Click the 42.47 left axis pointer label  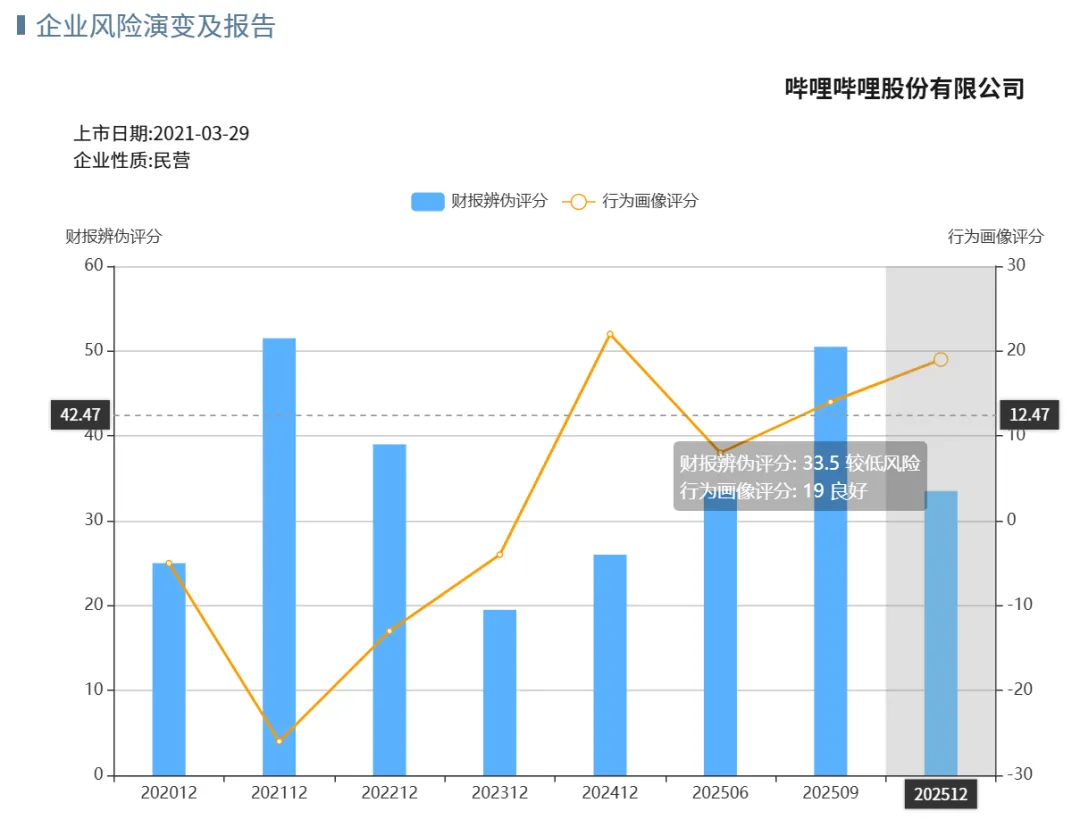[80, 415]
